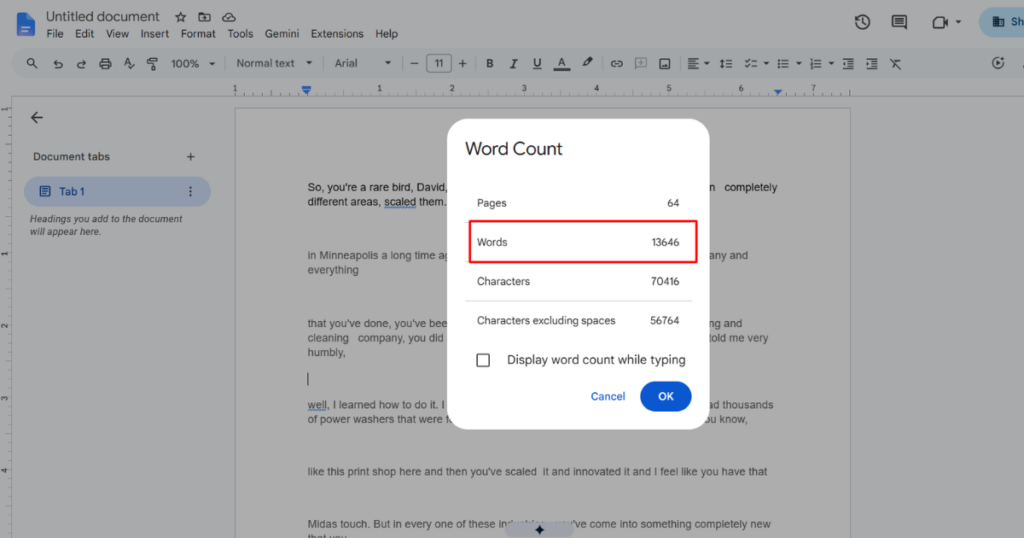Open the Extensions menu
Viewport: 1024px width, 538px height.
(x=337, y=34)
